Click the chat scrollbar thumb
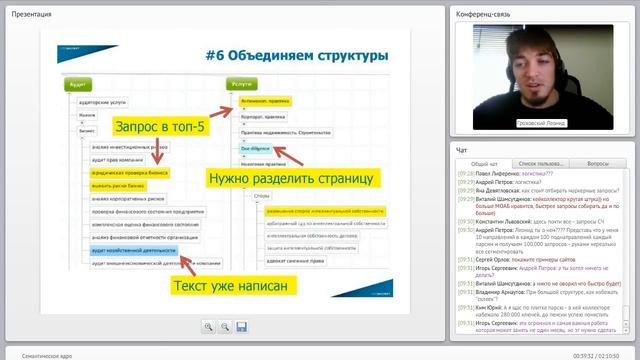The width and height of the screenshot is (640, 360). 626,312
